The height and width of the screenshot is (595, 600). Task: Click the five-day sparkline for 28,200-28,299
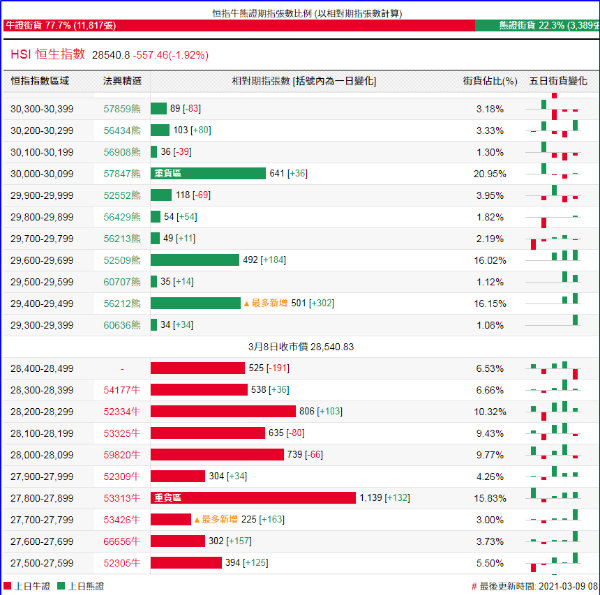click(553, 411)
